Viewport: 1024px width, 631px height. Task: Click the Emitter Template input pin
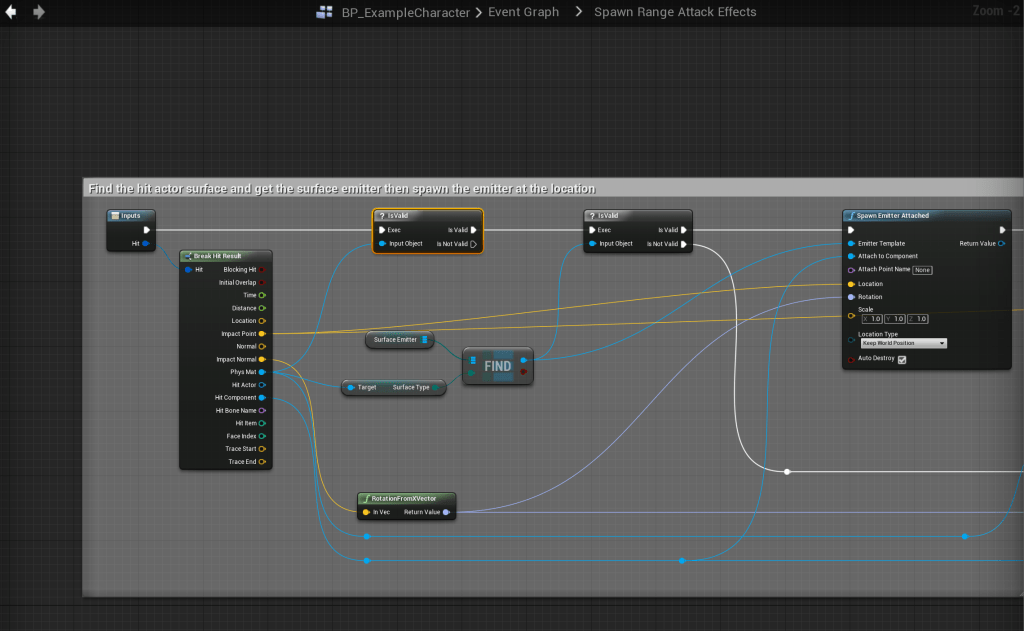(x=851, y=243)
